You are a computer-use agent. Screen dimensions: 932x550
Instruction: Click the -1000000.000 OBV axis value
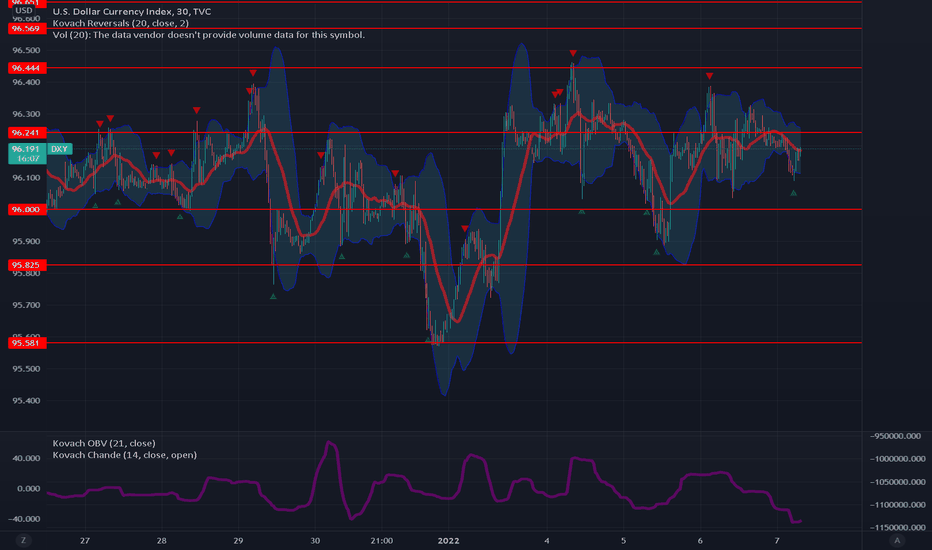898,459
